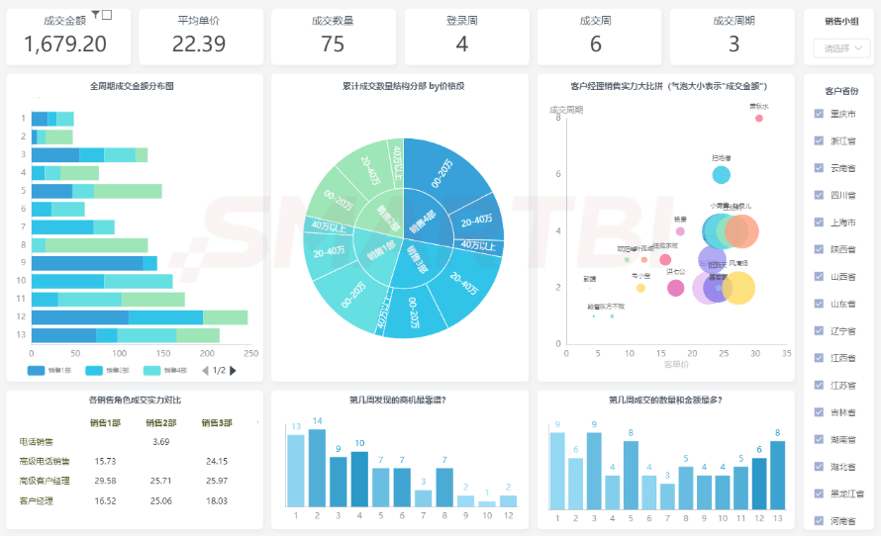Click the 销售2部 column header in table
Viewport: 881px width, 536px height.
pos(161,423)
